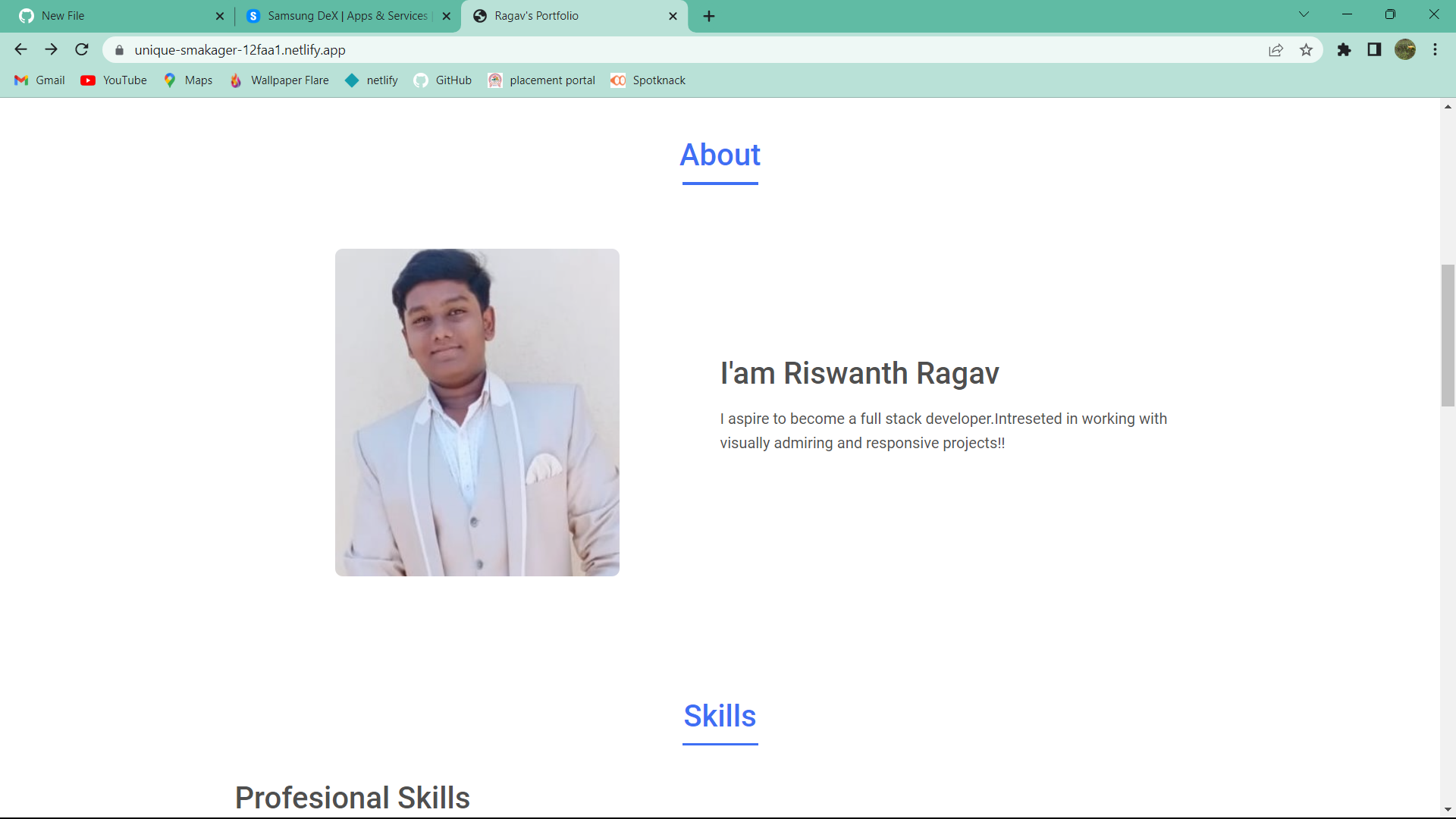Click the I'am Riswanth Ragav heading
1456x819 pixels.
click(859, 373)
